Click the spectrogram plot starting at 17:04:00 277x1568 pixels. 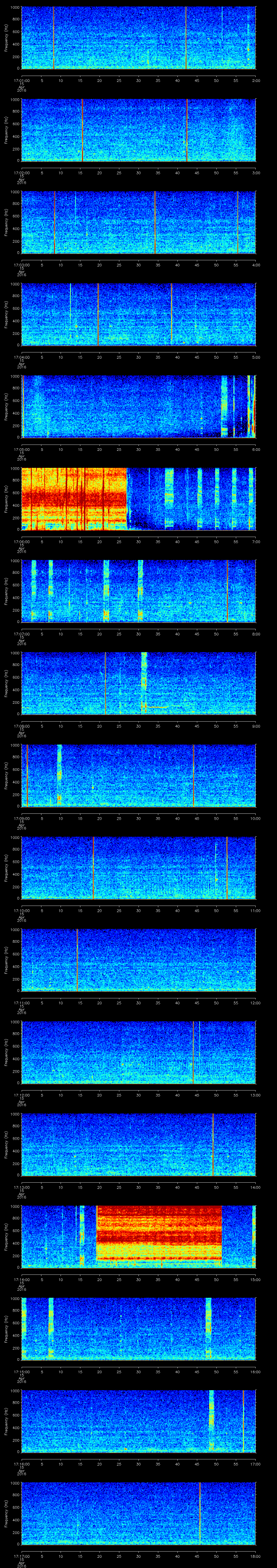click(139, 315)
